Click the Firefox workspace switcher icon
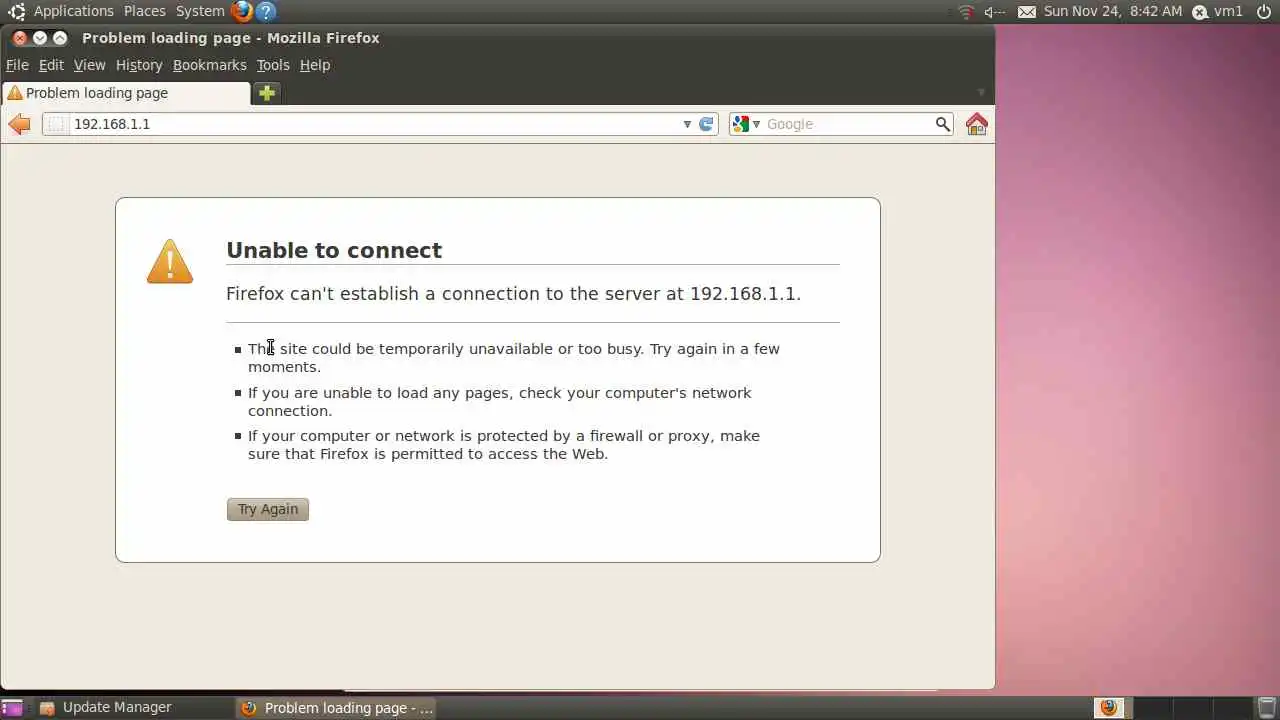Viewport: 1280px width, 720px height. click(1108, 708)
